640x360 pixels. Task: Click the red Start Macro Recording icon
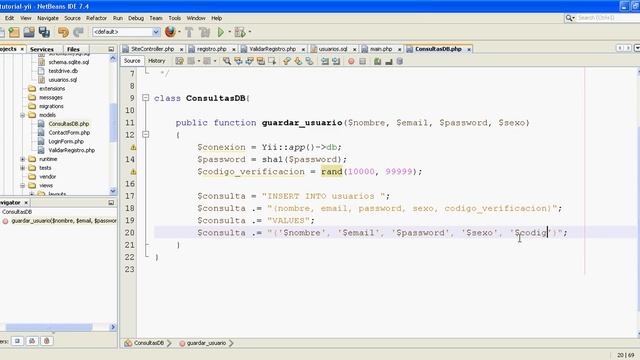point(351,61)
